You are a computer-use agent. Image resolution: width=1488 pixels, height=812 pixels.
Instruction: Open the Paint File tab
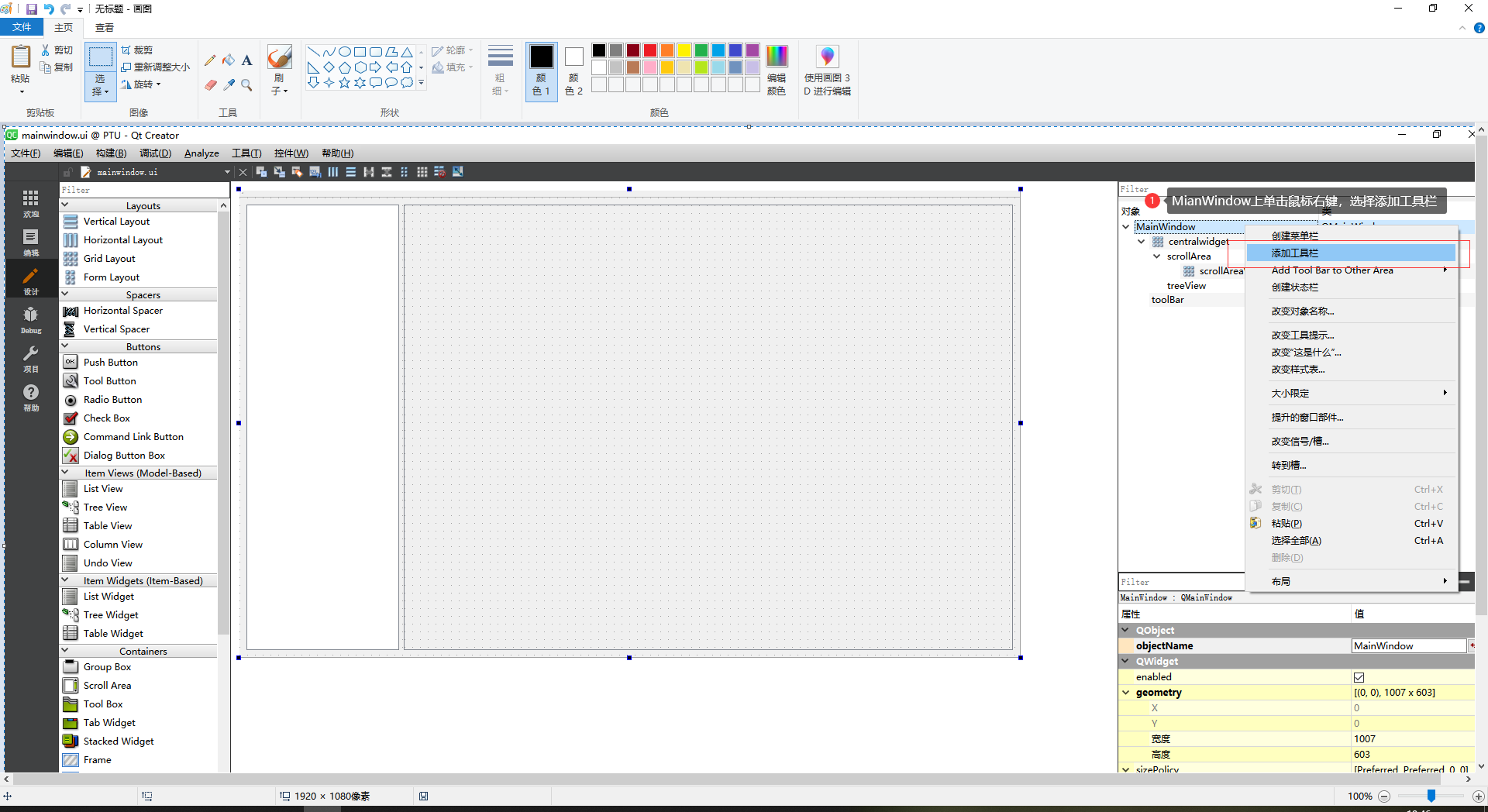22,27
